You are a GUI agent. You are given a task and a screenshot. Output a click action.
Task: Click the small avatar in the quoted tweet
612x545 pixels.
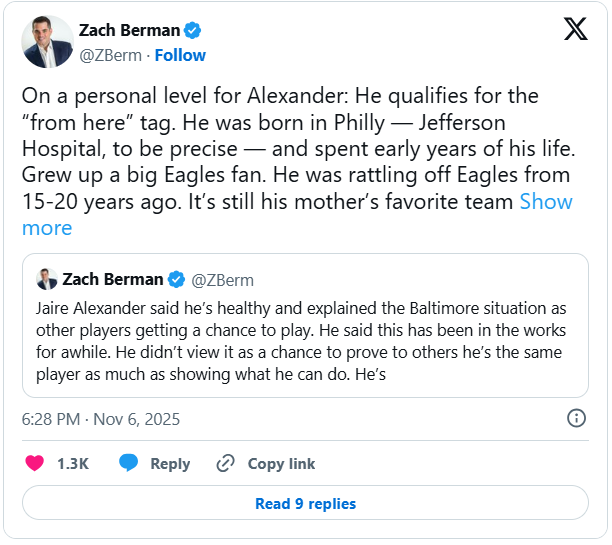pos(47,279)
